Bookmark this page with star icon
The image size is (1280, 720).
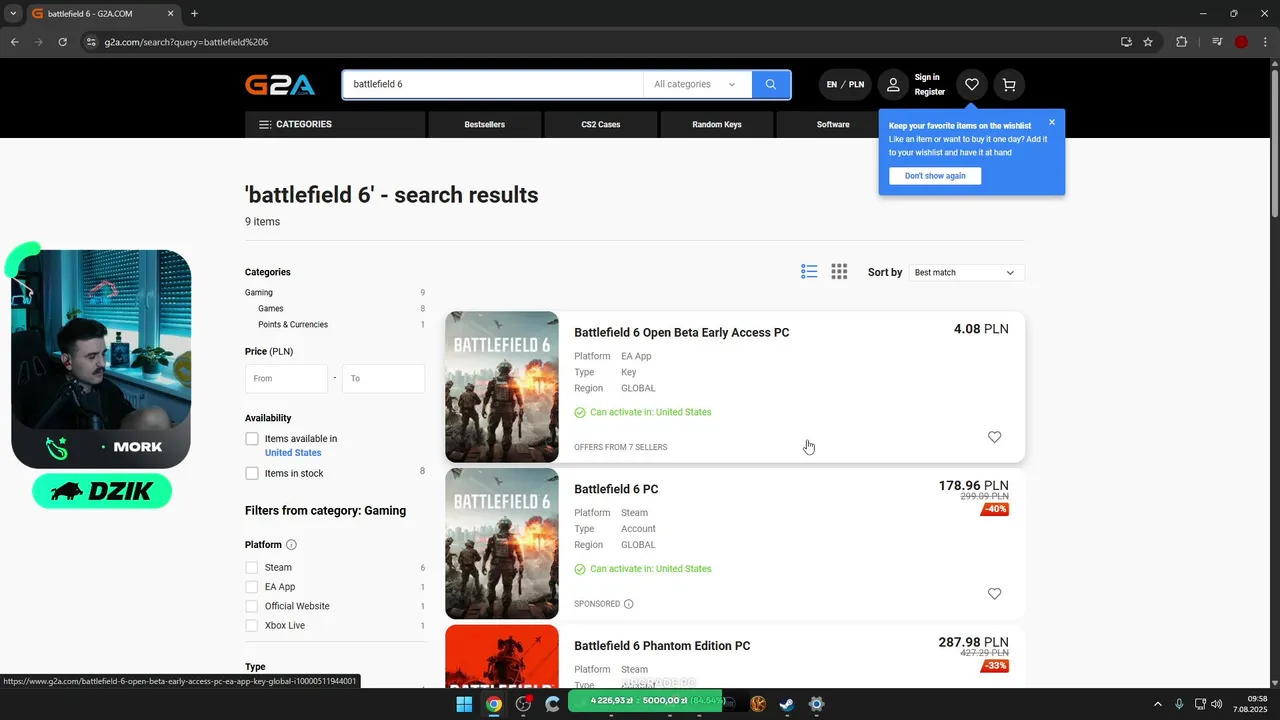point(1148,42)
